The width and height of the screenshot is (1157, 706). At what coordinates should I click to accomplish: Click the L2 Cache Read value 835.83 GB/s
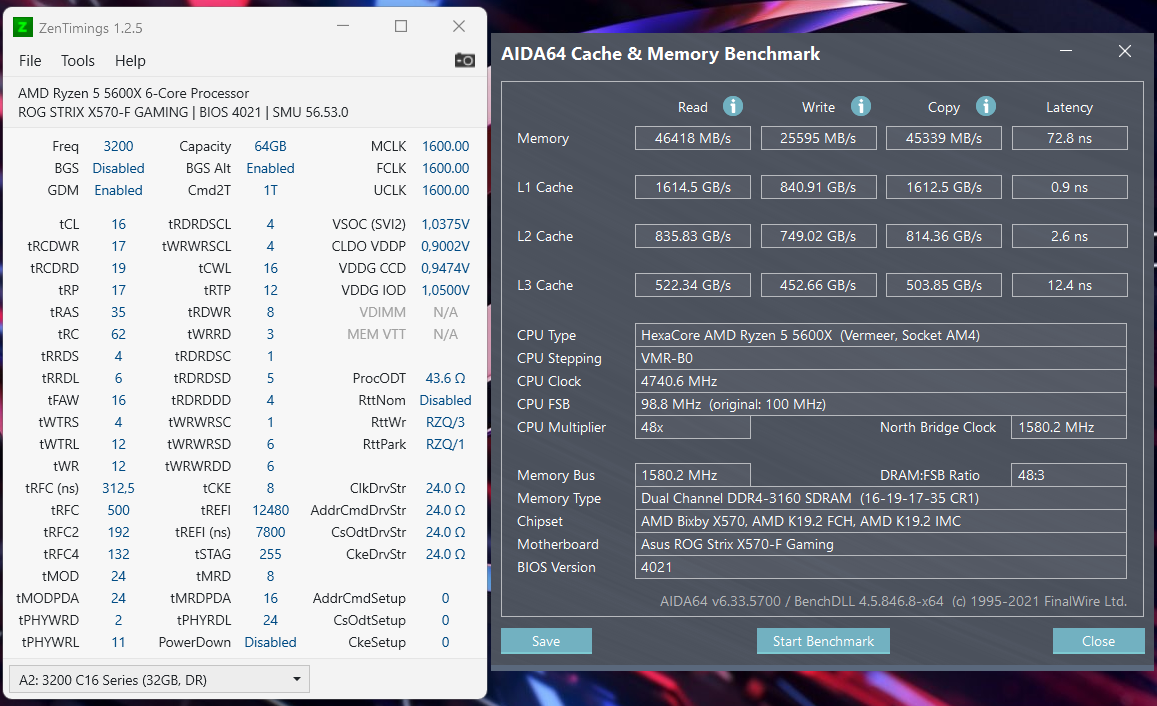pyautogui.click(x=693, y=236)
